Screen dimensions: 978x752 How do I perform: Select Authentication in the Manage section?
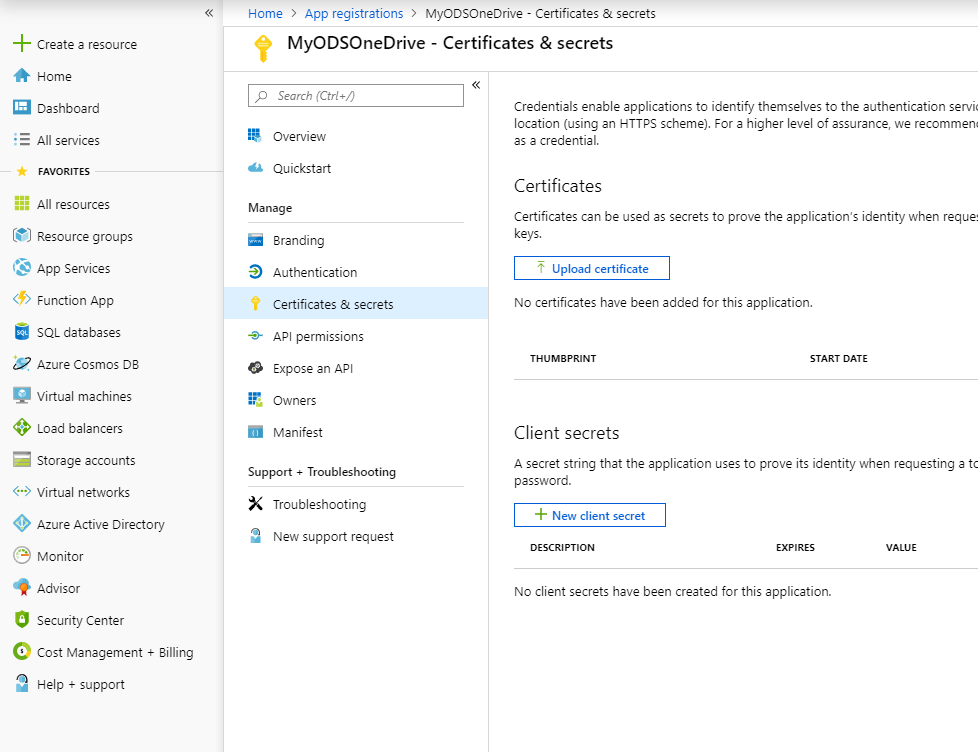click(x=314, y=272)
